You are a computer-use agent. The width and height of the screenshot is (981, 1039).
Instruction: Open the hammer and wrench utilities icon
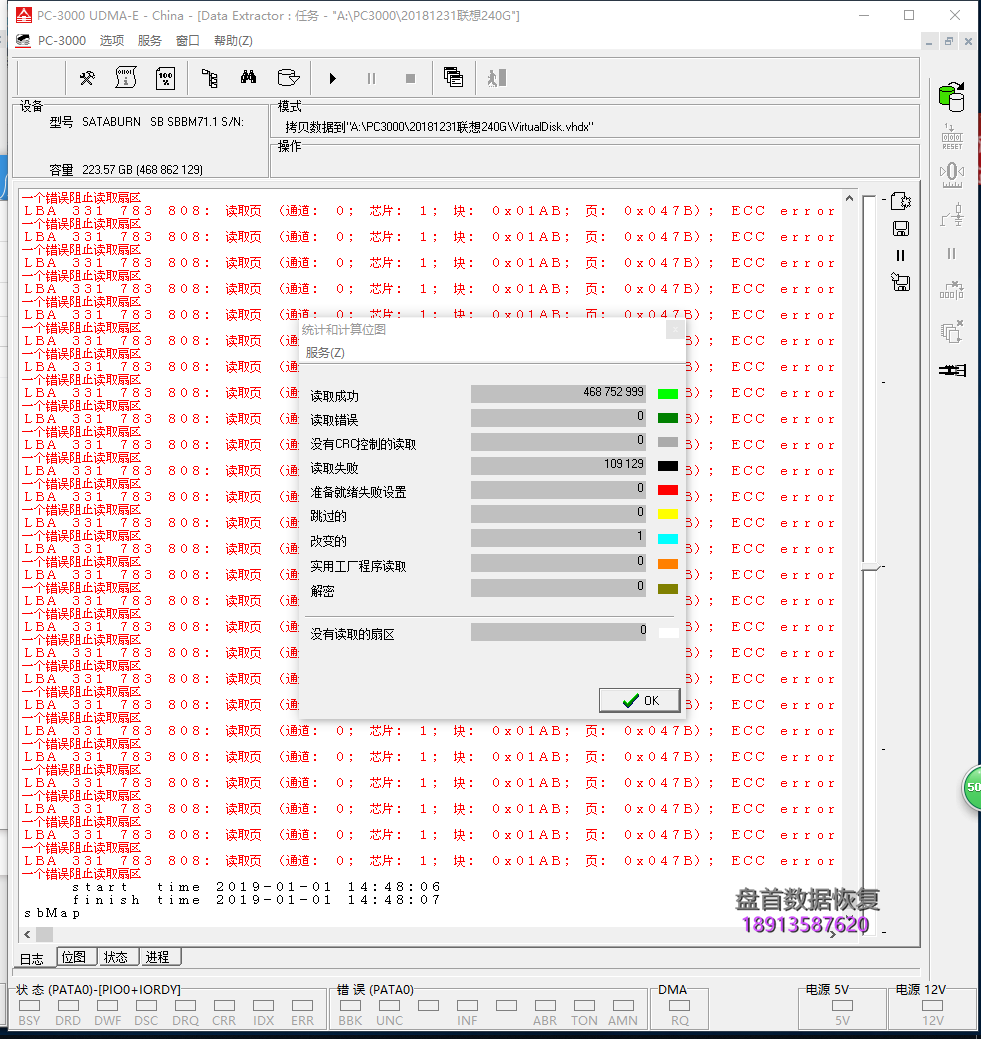(87, 78)
